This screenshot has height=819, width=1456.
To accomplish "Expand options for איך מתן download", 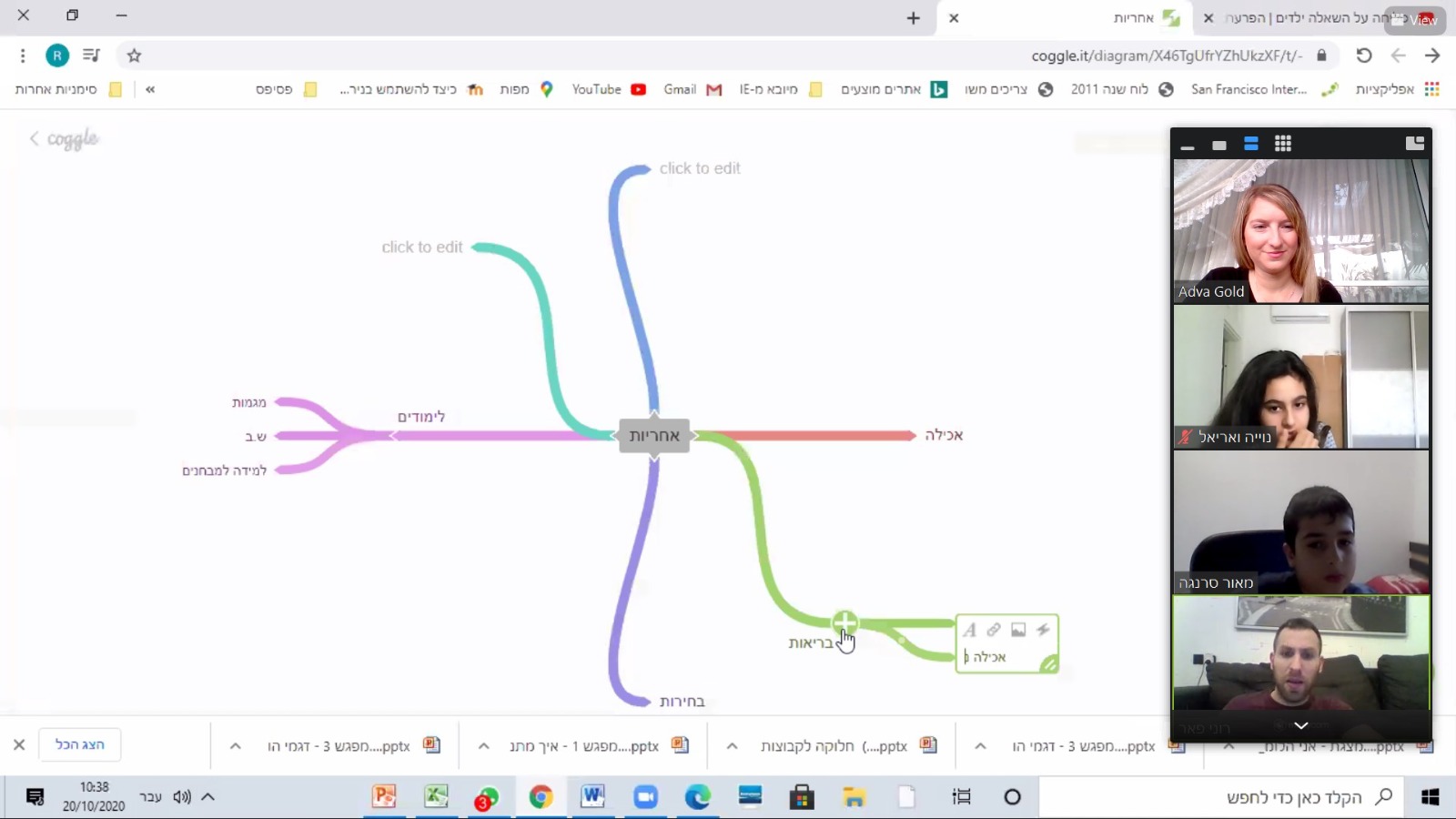I will (484, 746).
